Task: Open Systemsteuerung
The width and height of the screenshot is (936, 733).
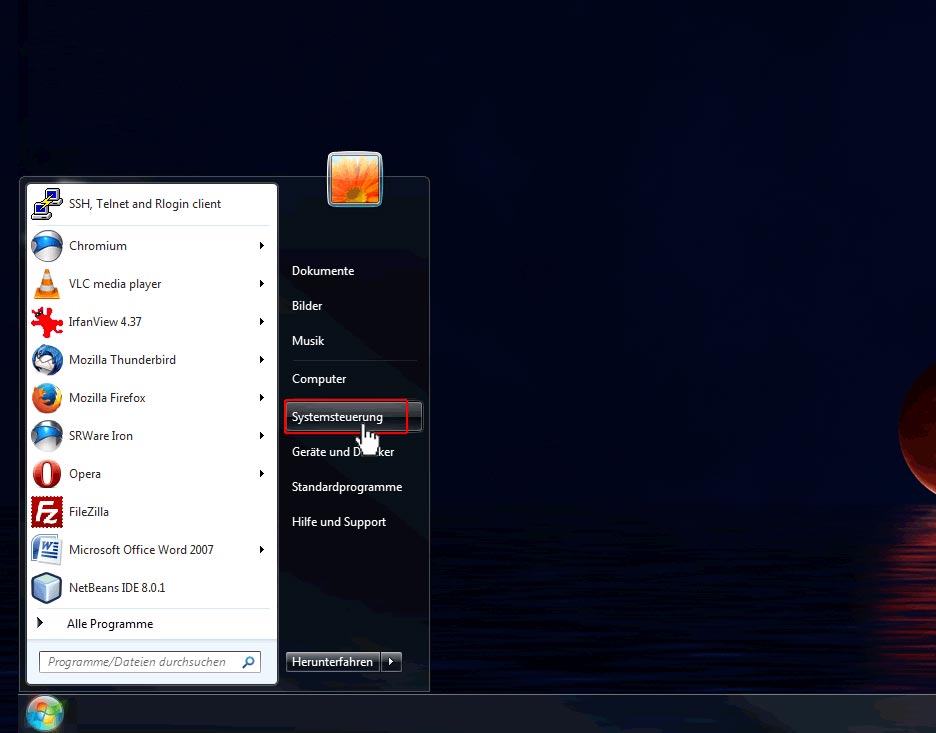Action: tap(353, 417)
